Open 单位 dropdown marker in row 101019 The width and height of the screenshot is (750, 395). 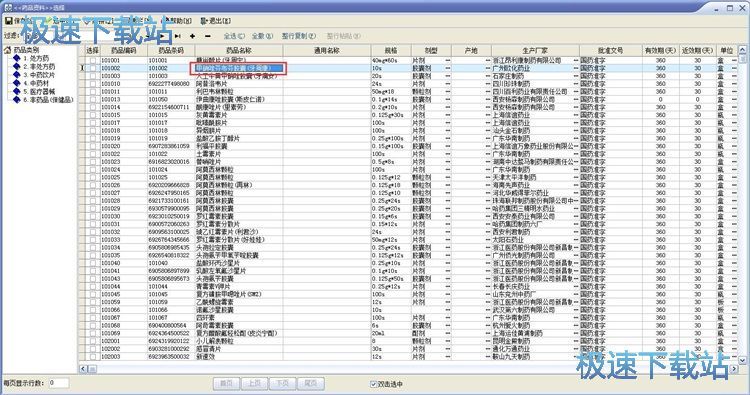(x=734, y=139)
